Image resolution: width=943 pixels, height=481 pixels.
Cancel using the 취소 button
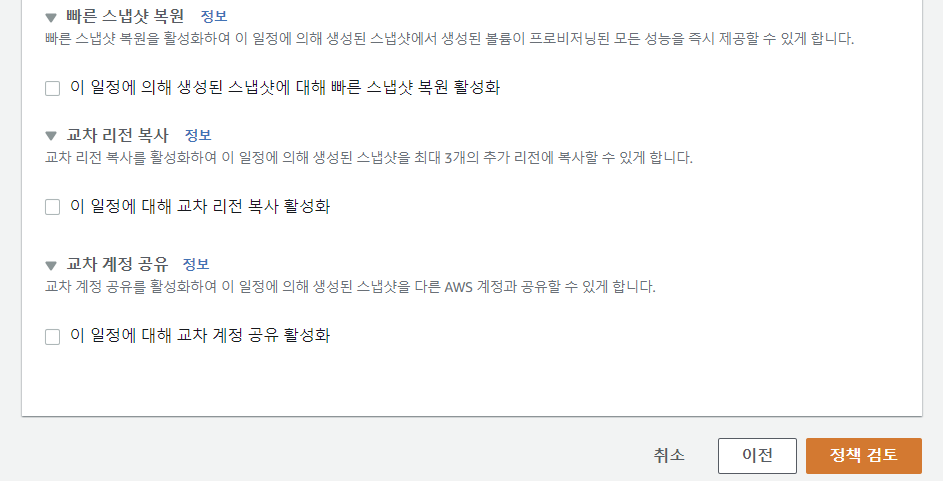point(669,456)
